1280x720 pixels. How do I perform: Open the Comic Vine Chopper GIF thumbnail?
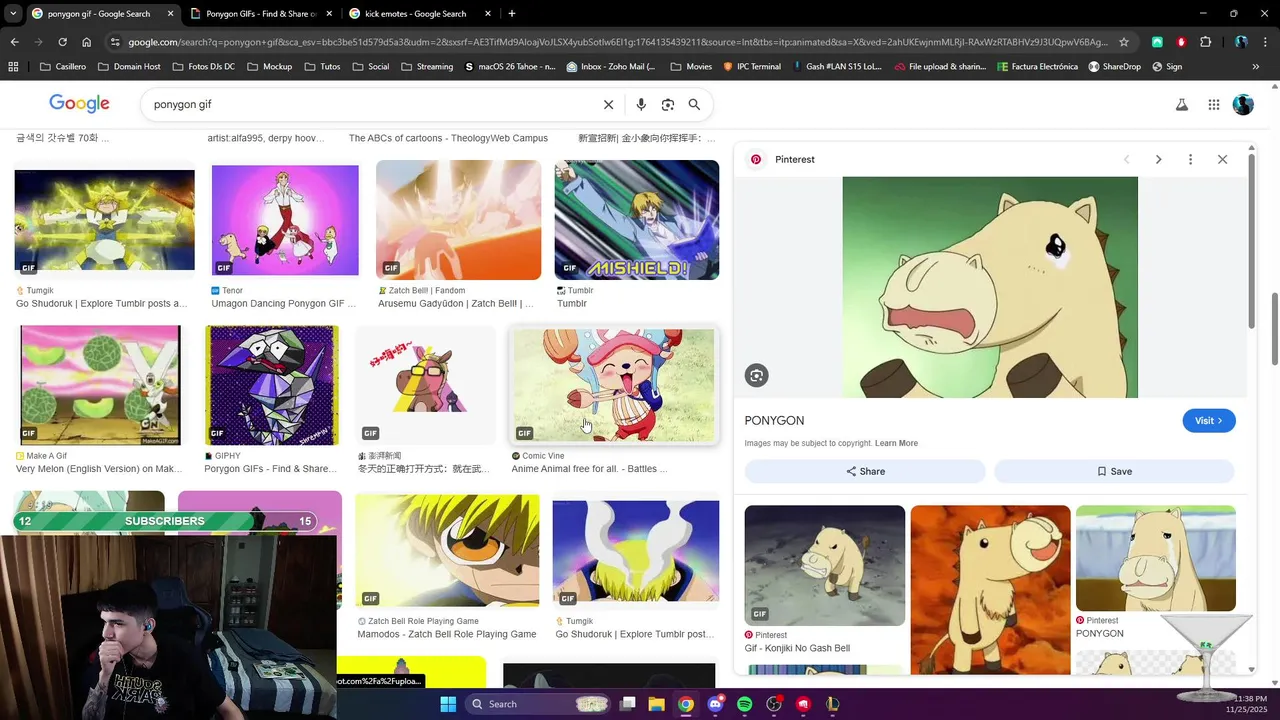(614, 385)
